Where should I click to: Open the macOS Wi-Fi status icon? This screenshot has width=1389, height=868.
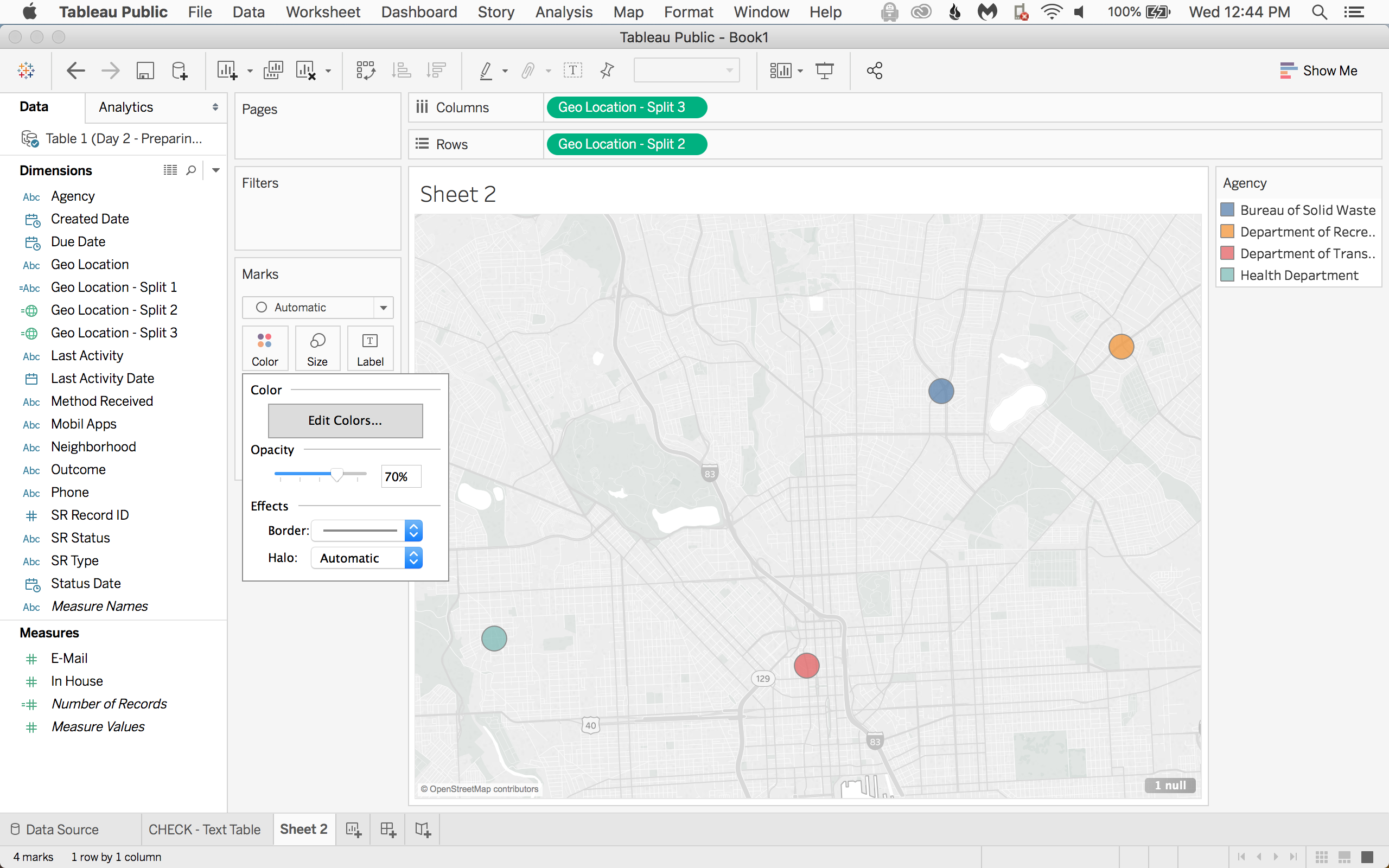point(1052,12)
